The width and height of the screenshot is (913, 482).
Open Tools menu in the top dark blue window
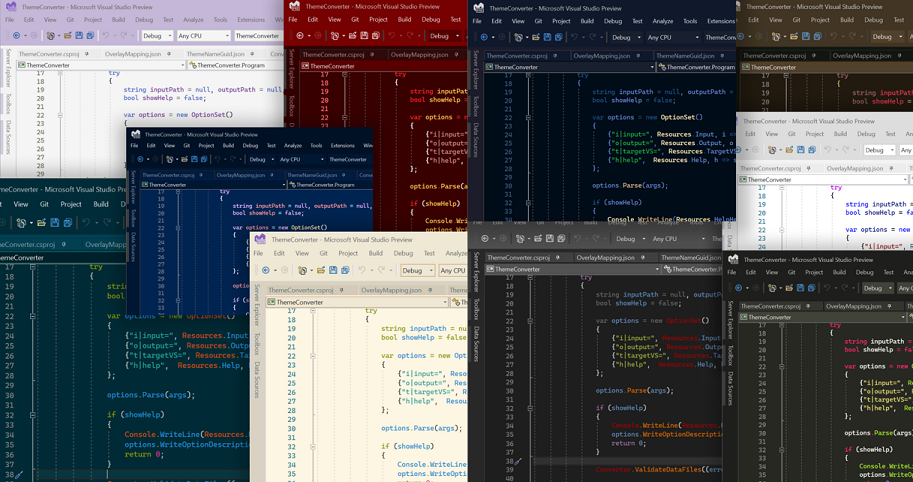[690, 21]
